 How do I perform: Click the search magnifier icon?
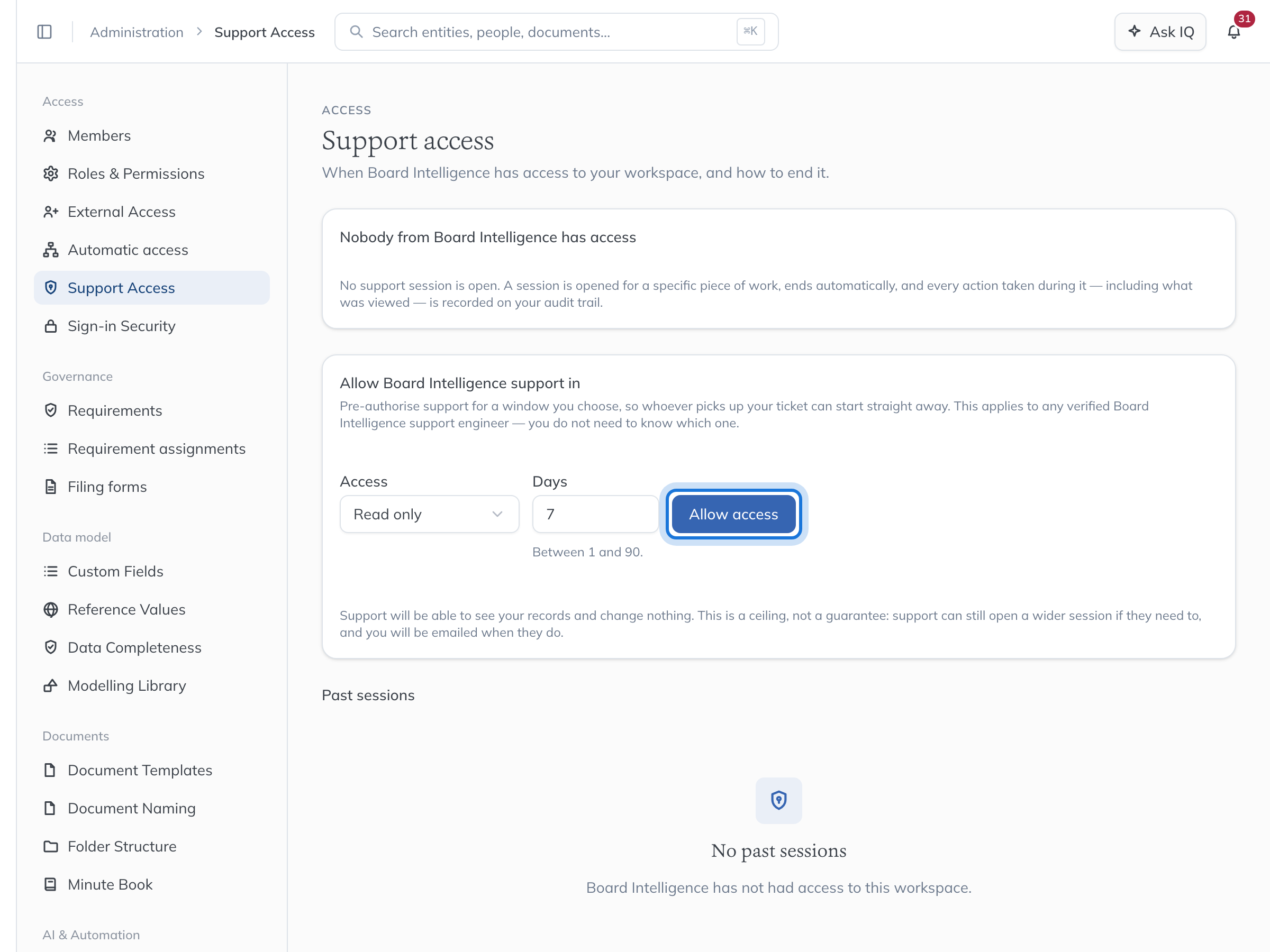[x=356, y=32]
